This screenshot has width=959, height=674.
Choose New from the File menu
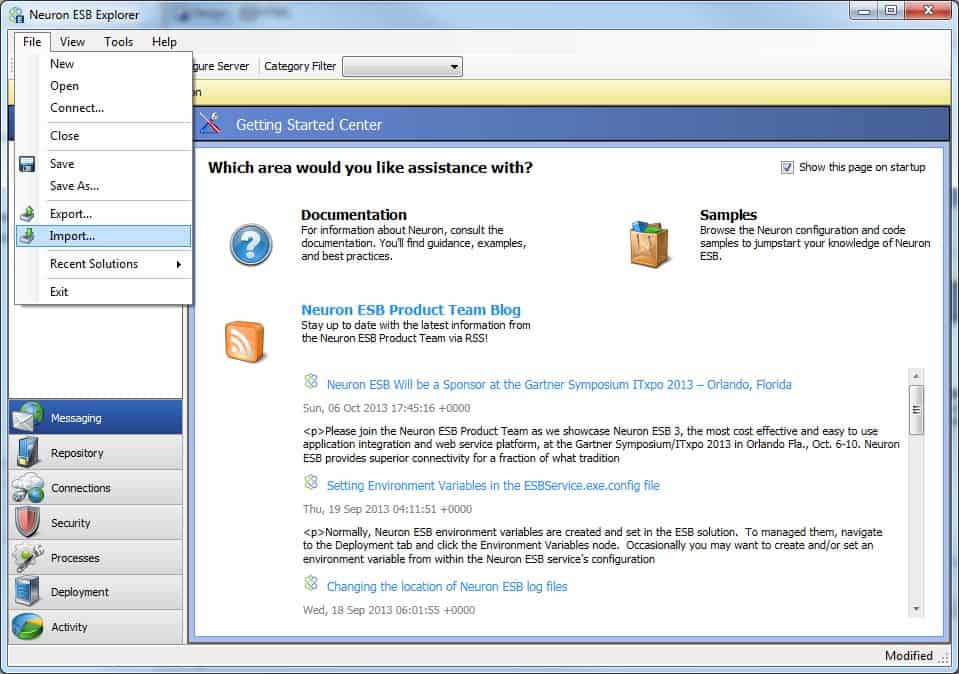[103, 64]
